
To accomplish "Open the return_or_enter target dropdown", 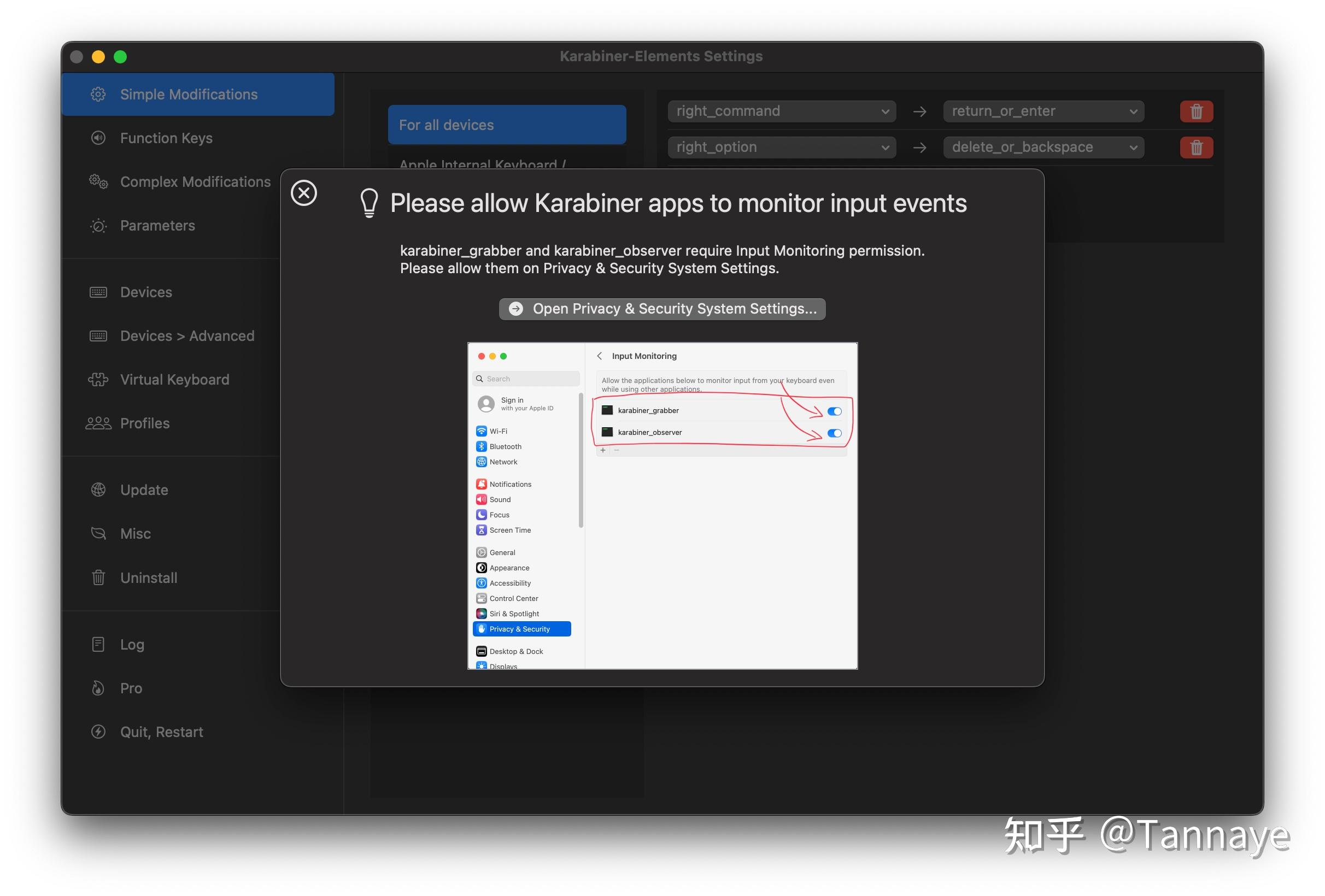I will click(1043, 111).
